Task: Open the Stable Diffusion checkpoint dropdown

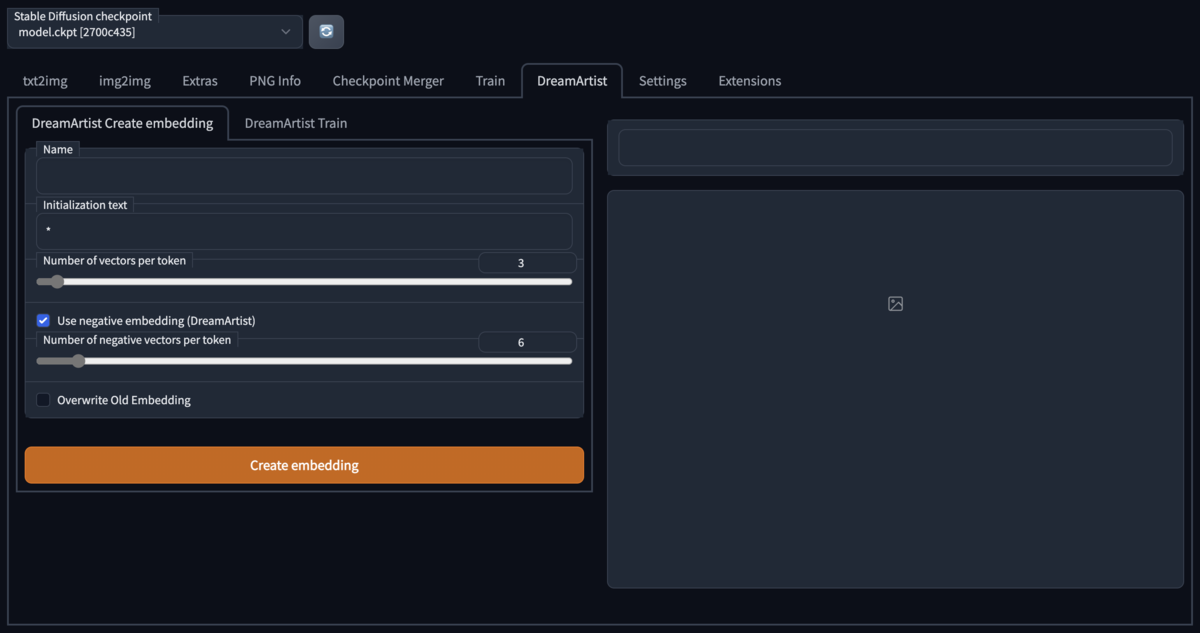Action: (155, 32)
